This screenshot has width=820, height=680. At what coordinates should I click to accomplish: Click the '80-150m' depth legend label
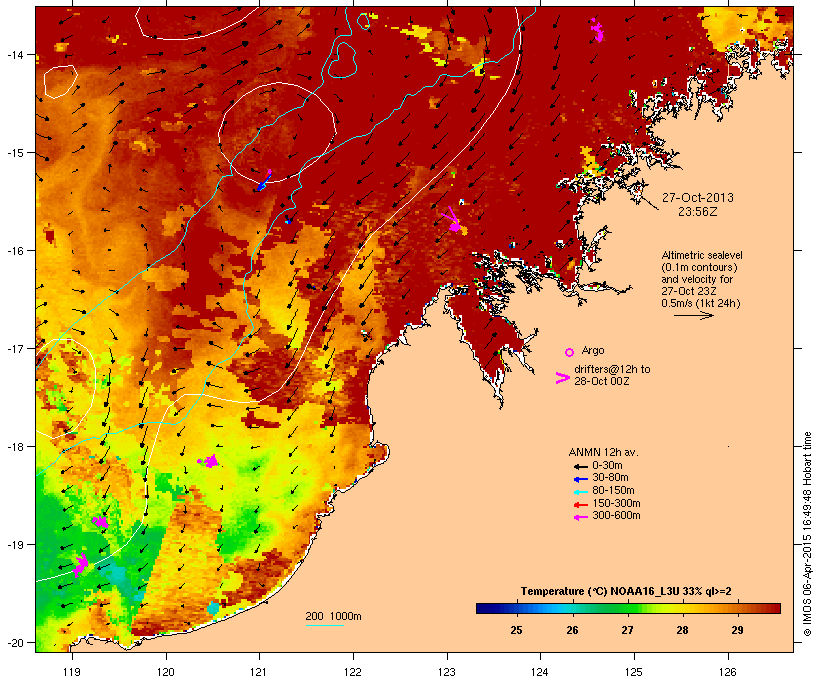coord(613,491)
